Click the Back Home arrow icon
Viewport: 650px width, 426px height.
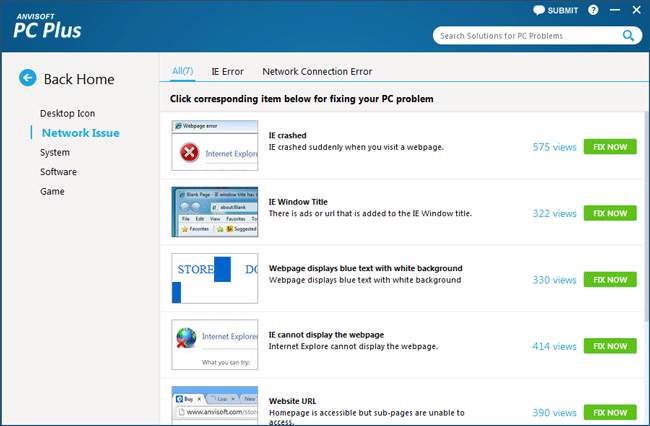tap(28, 78)
